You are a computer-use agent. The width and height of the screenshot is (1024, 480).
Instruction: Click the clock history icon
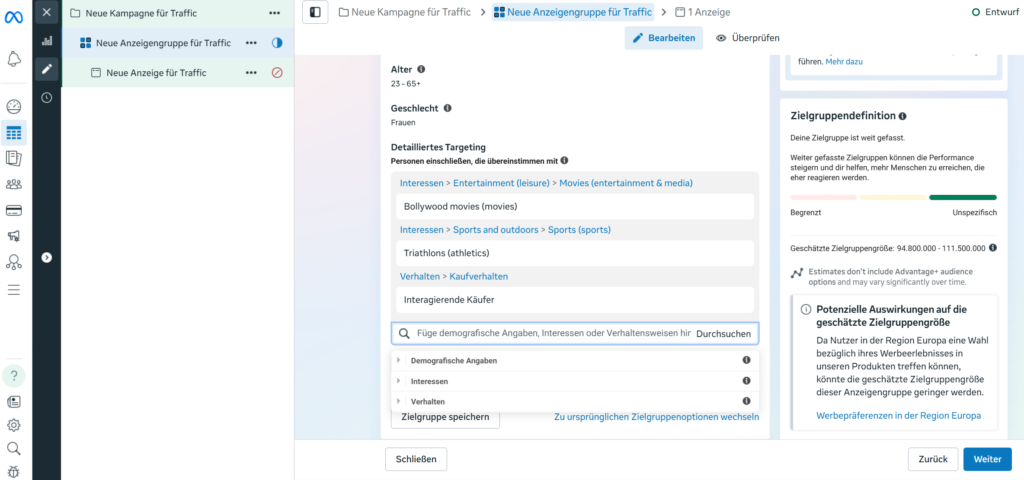click(46, 98)
